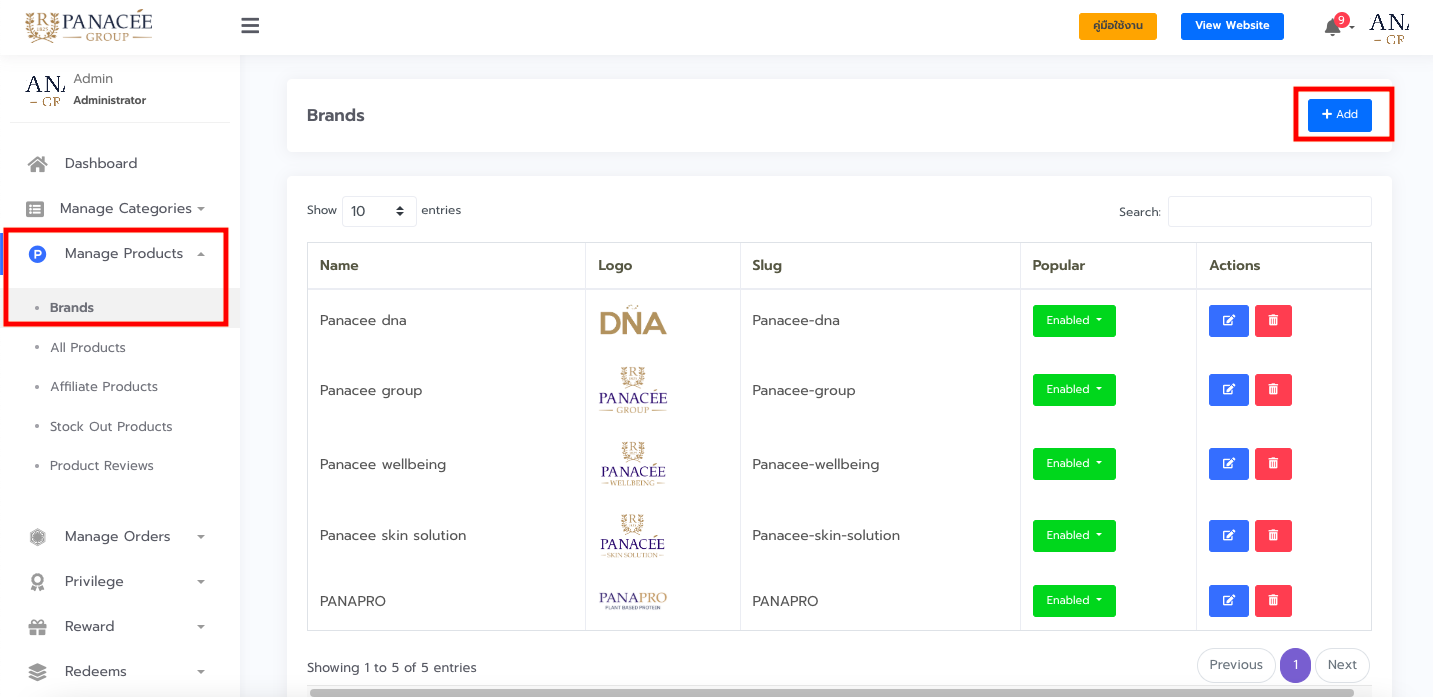Click the Manage Products circle P icon

coord(37,254)
